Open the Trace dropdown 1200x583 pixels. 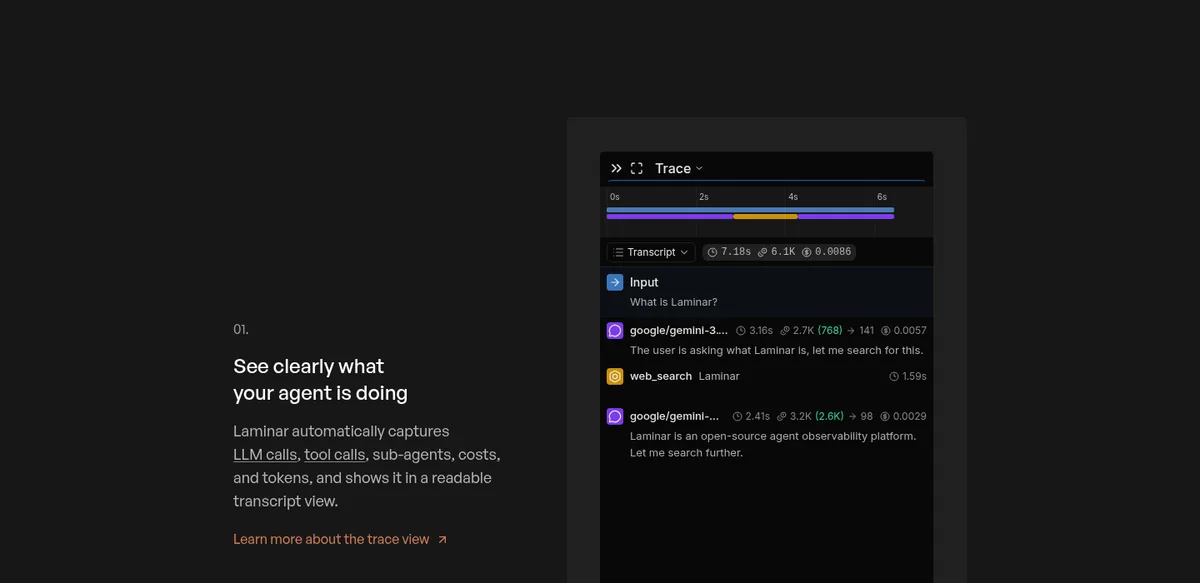click(x=679, y=168)
